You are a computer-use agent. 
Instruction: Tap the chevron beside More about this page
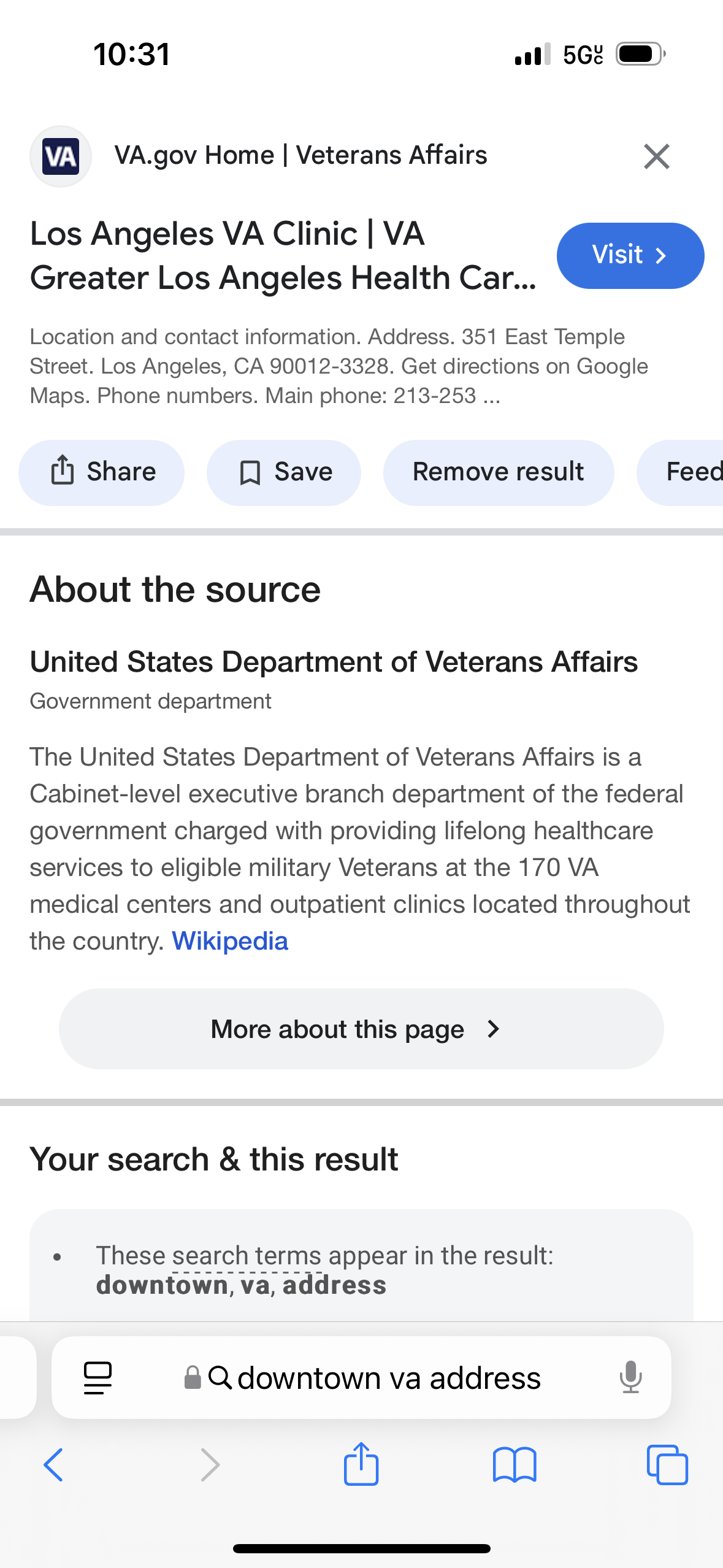pos(493,1029)
